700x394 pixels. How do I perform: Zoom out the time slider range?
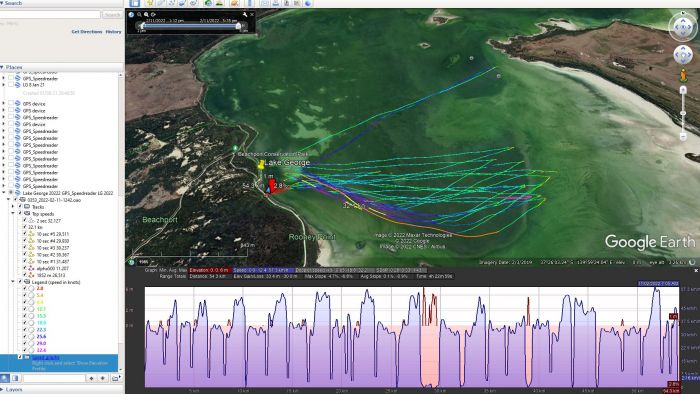[139, 15]
